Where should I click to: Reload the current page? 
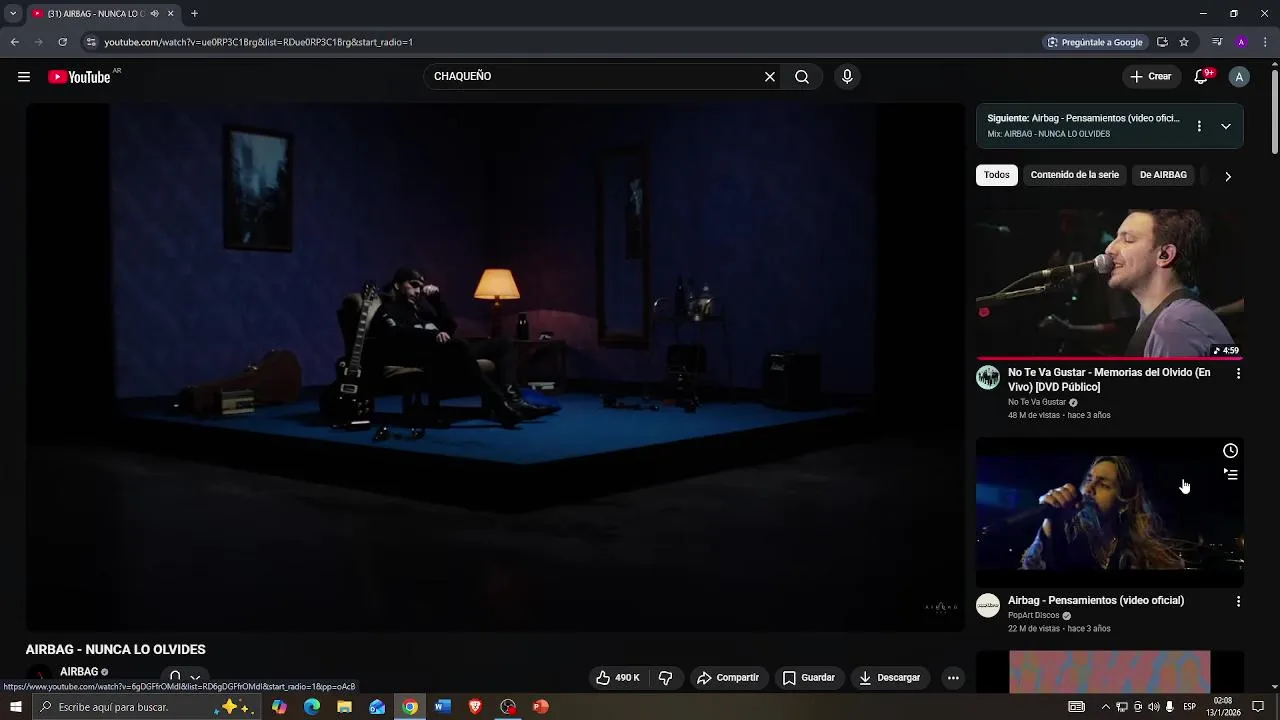click(62, 42)
